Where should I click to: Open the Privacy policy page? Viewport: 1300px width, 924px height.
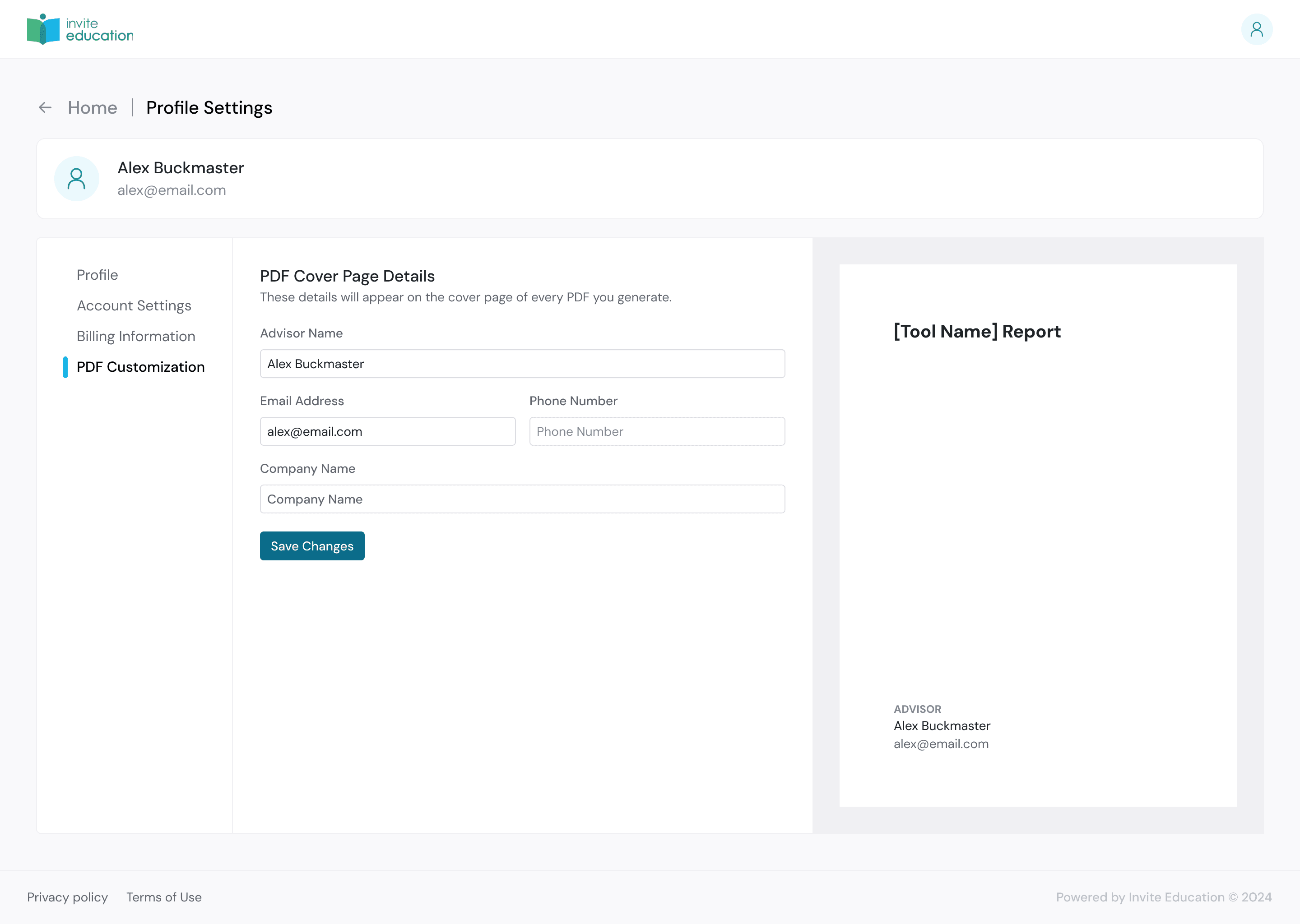click(x=68, y=896)
